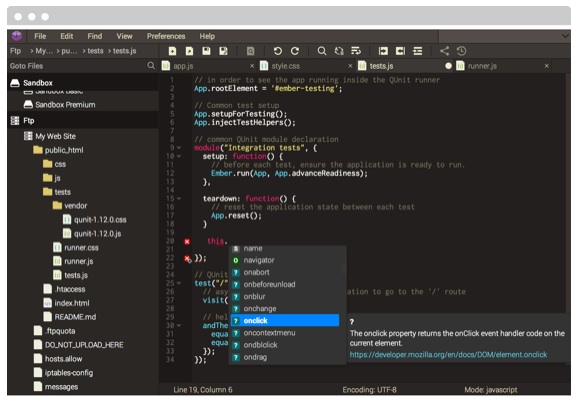Open the Mozilla docs link for element.onclick
The width and height of the screenshot is (579, 400).
448,355
